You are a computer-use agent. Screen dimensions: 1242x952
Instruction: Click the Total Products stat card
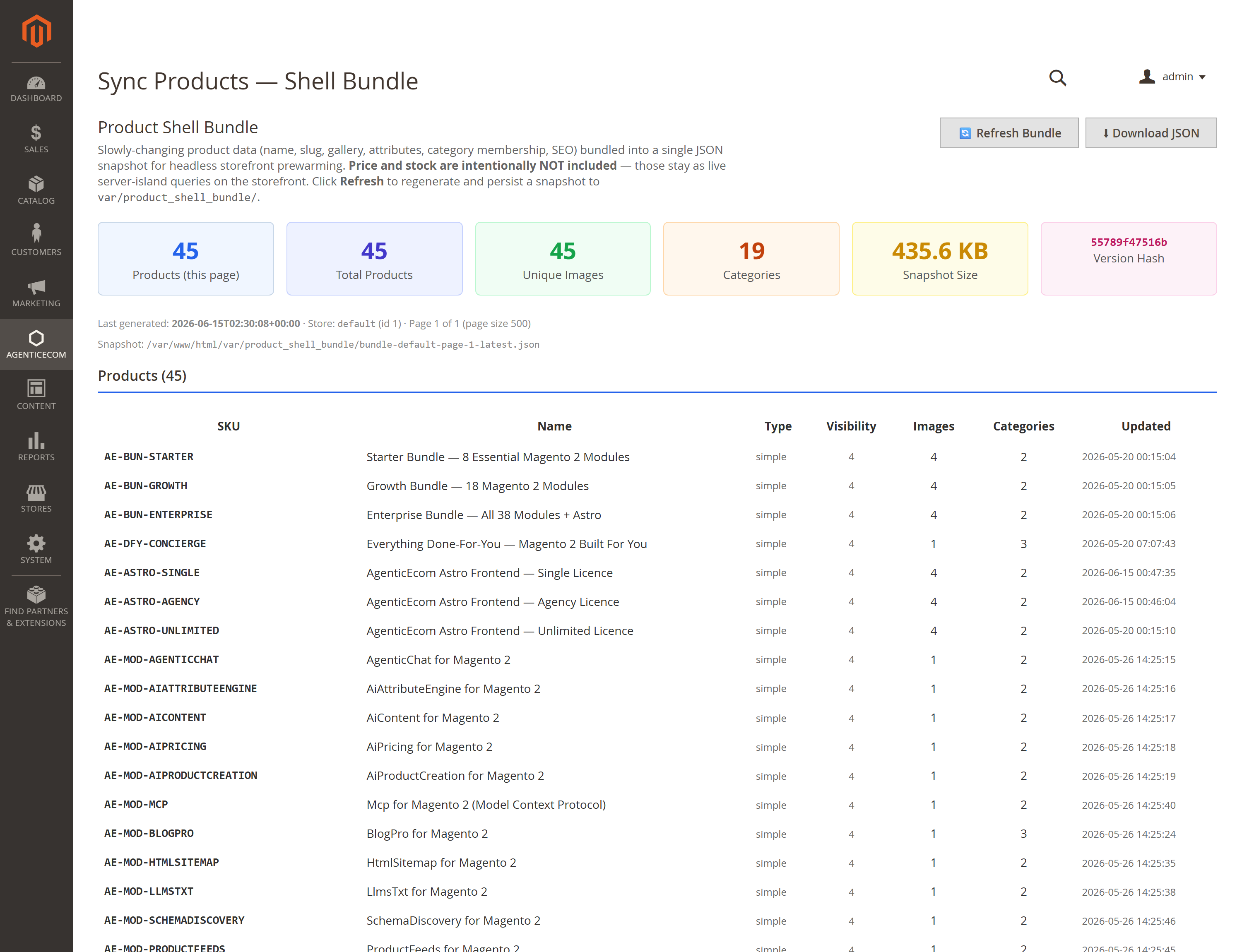374,258
